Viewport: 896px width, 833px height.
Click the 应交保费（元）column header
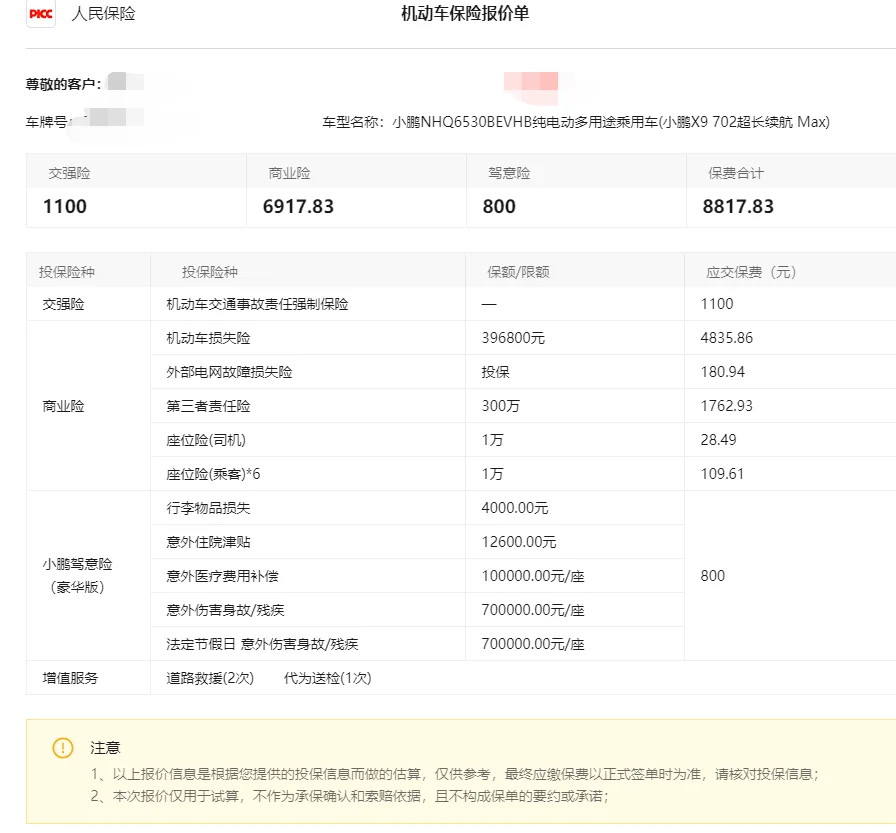click(751, 272)
